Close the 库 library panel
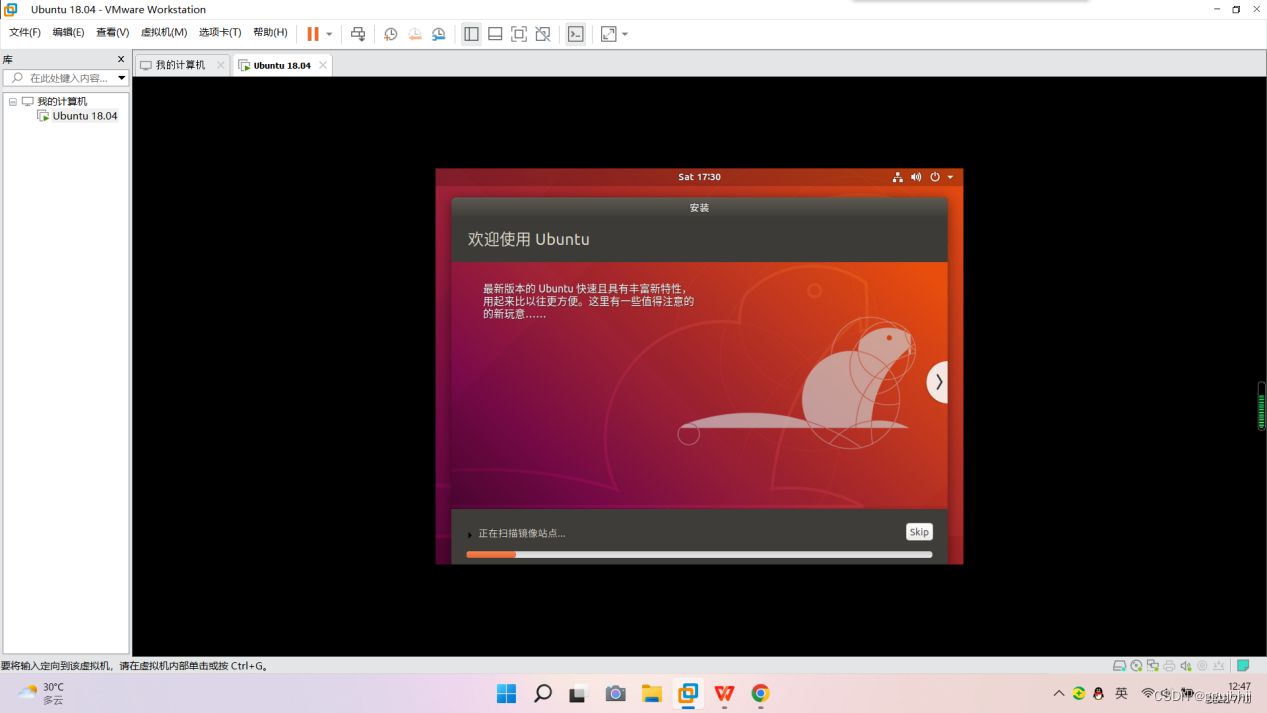This screenshot has height=713, width=1267. (x=121, y=59)
